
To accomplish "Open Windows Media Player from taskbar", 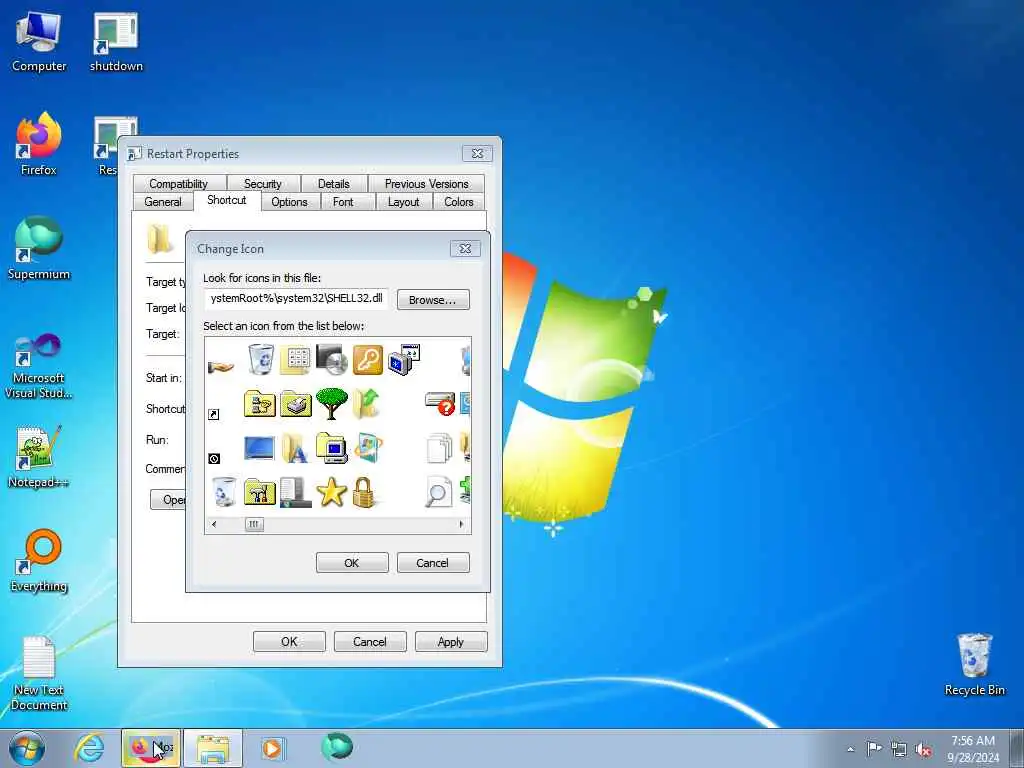I will (x=272, y=748).
